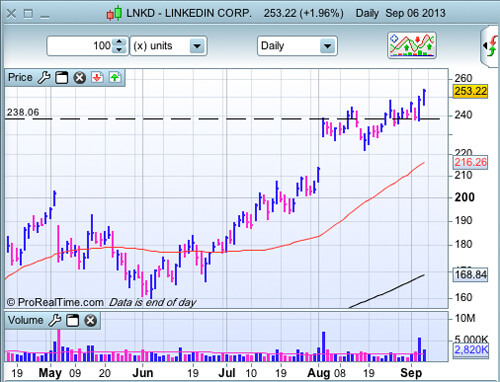
Task: Remove the Price panel with X icon
Action: click(x=80, y=78)
